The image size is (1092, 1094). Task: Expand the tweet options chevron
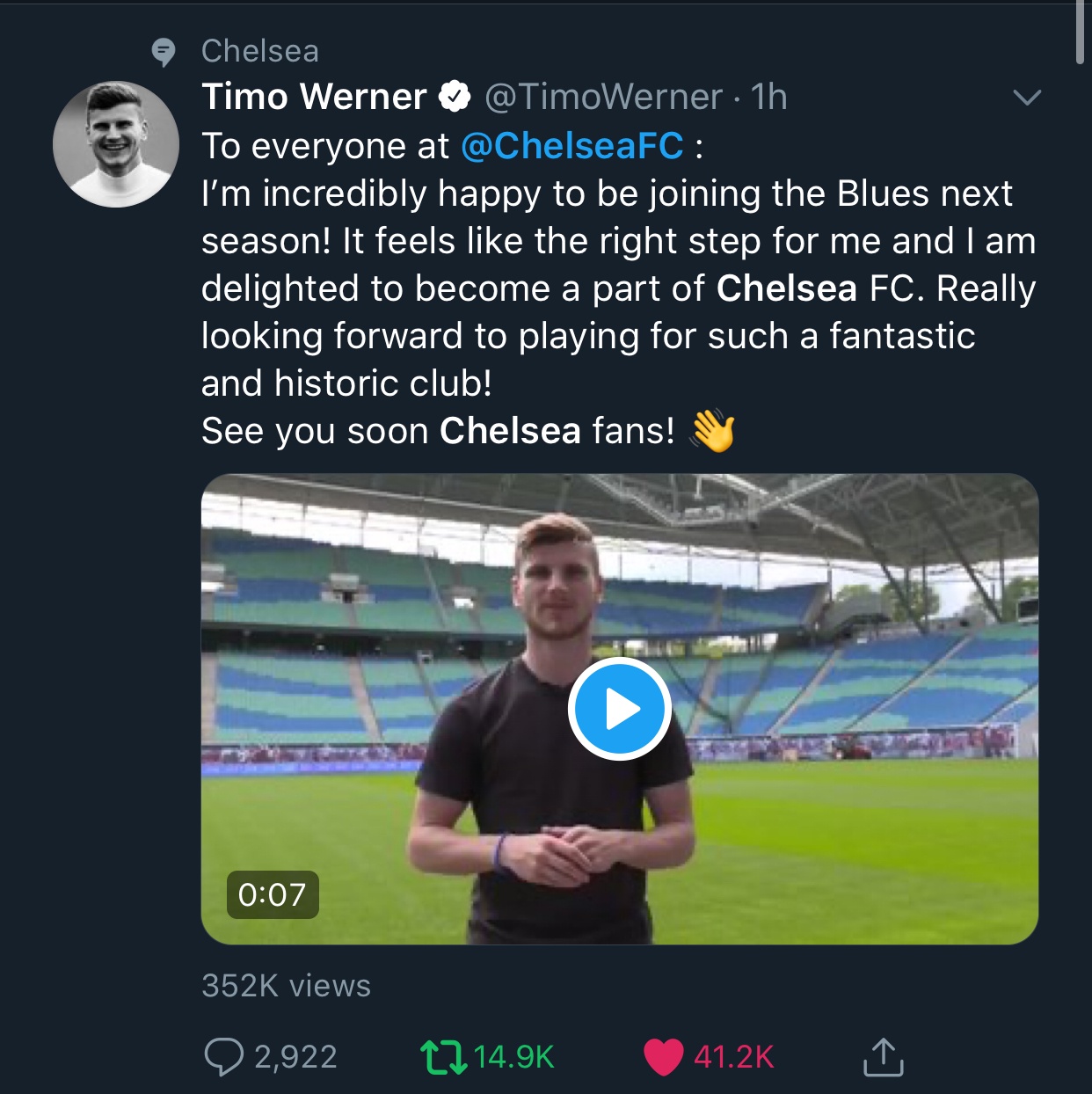(1027, 97)
